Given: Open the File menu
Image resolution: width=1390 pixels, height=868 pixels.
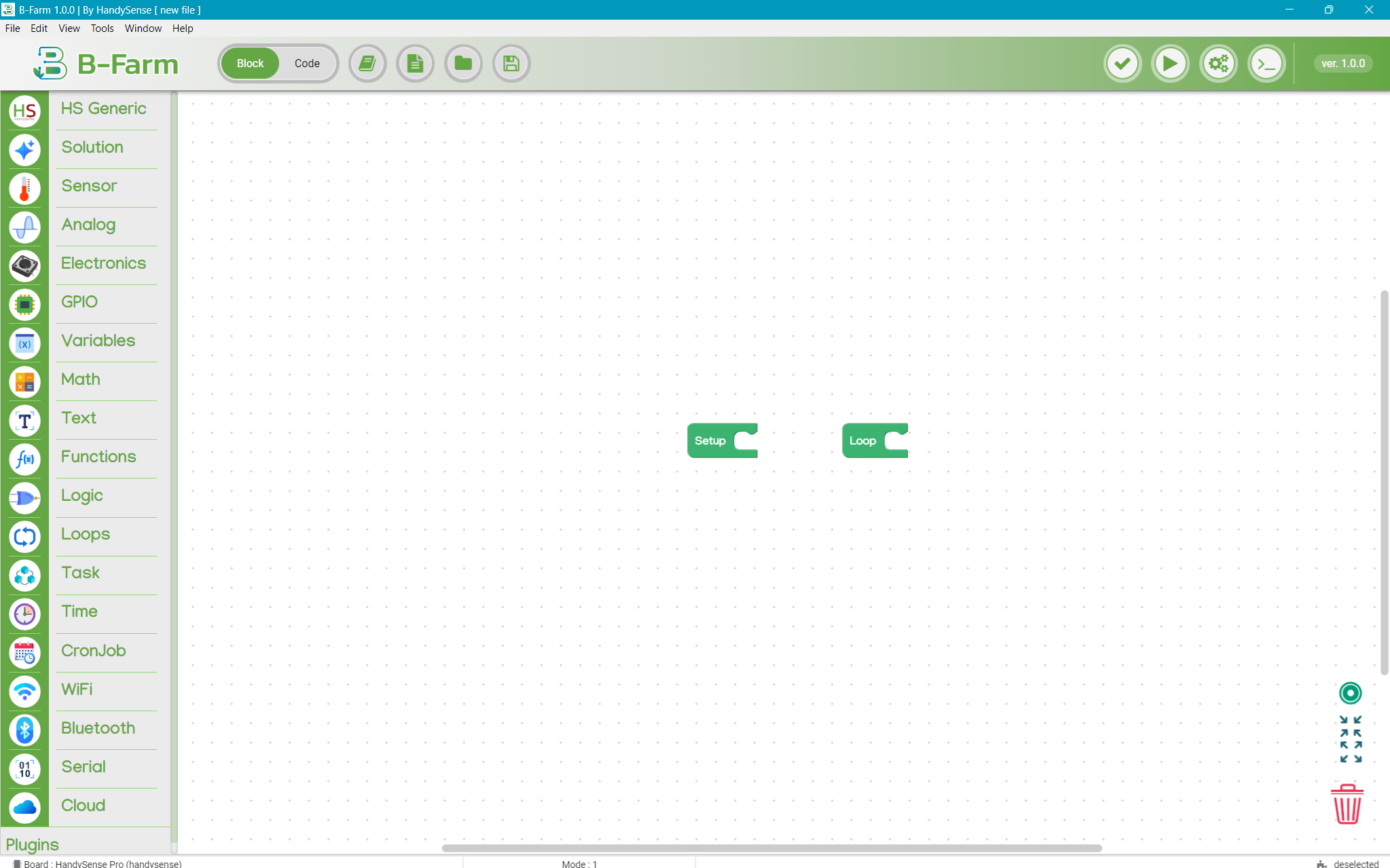Looking at the screenshot, I should tap(12, 29).
